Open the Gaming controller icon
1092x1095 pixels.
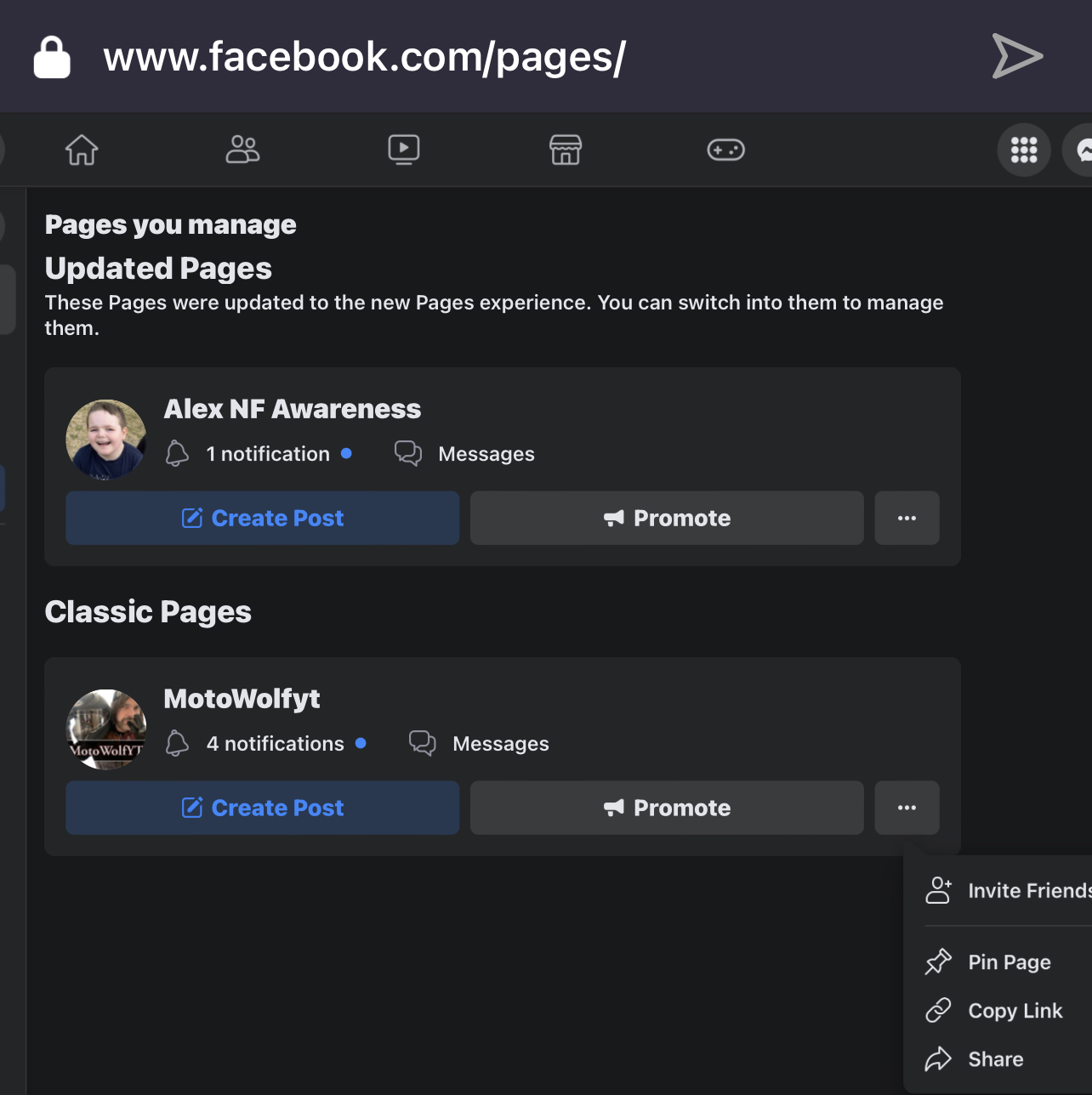pos(725,150)
